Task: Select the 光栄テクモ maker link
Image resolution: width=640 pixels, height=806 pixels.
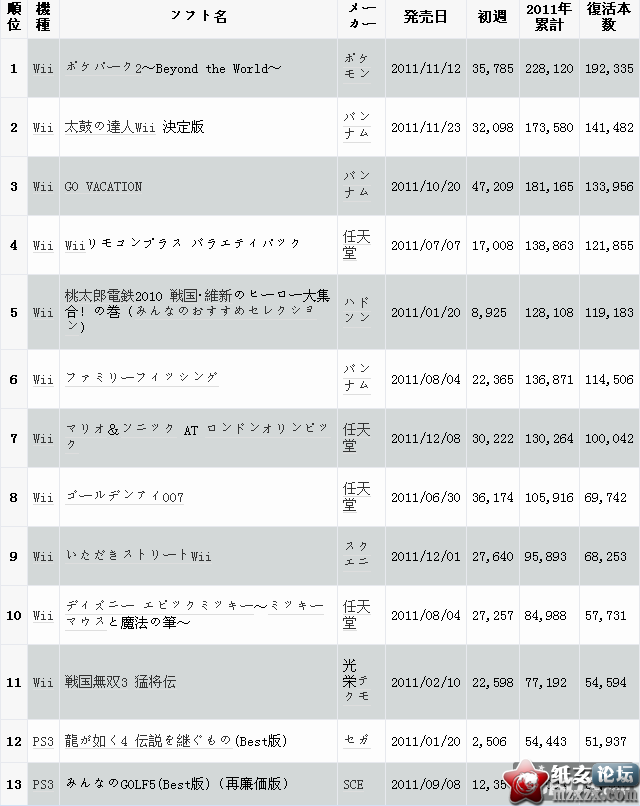Action: (x=356, y=681)
